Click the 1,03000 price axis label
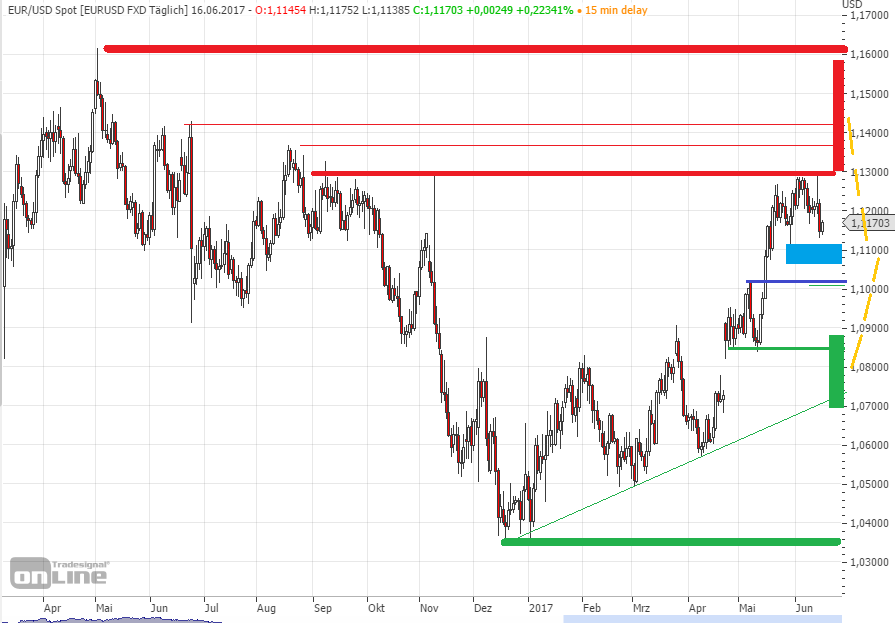Image resolution: width=895 pixels, height=623 pixels. click(869, 562)
